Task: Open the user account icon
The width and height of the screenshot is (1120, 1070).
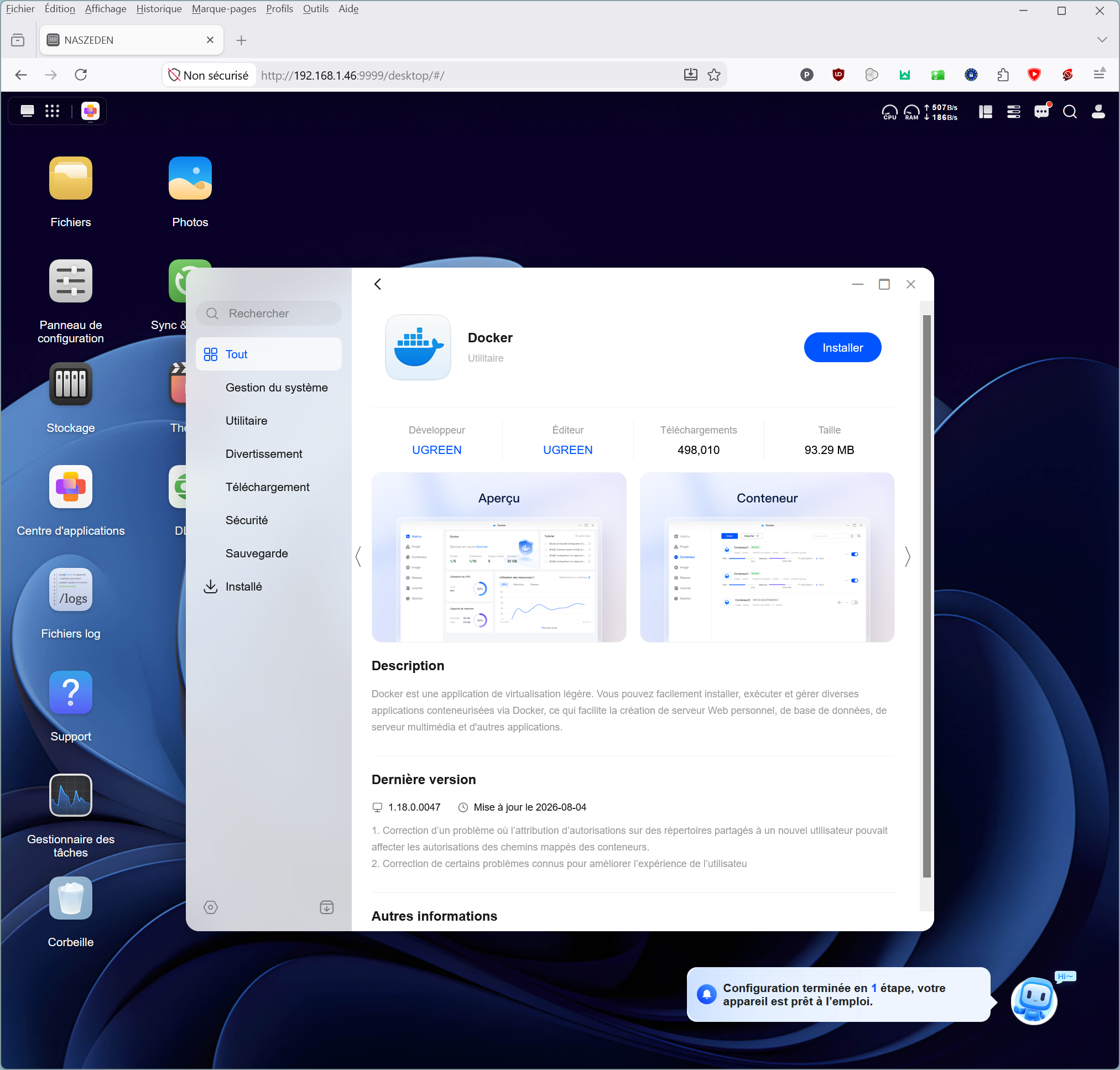Action: pyautogui.click(x=1098, y=112)
